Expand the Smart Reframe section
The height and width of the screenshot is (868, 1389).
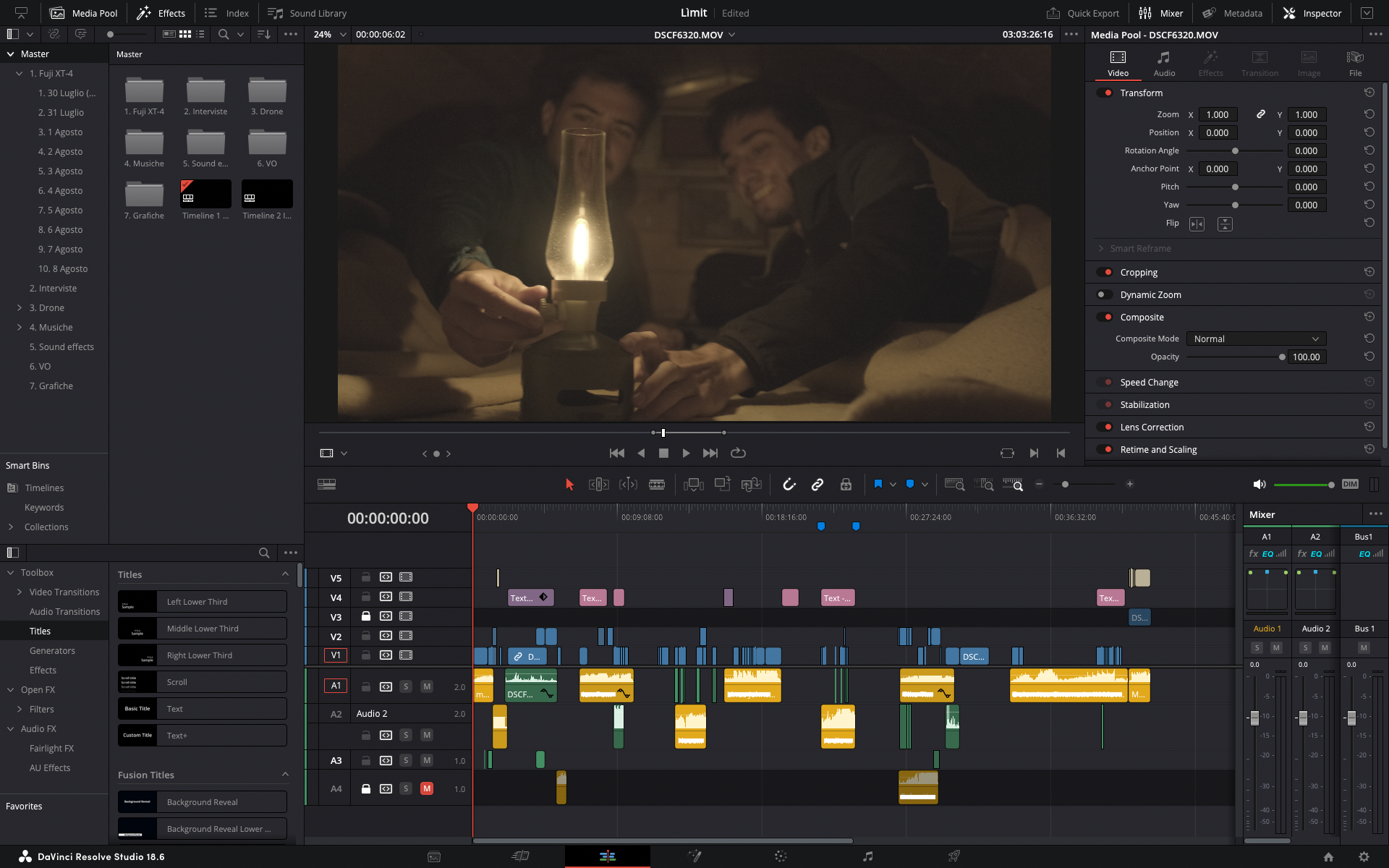[1101, 249]
